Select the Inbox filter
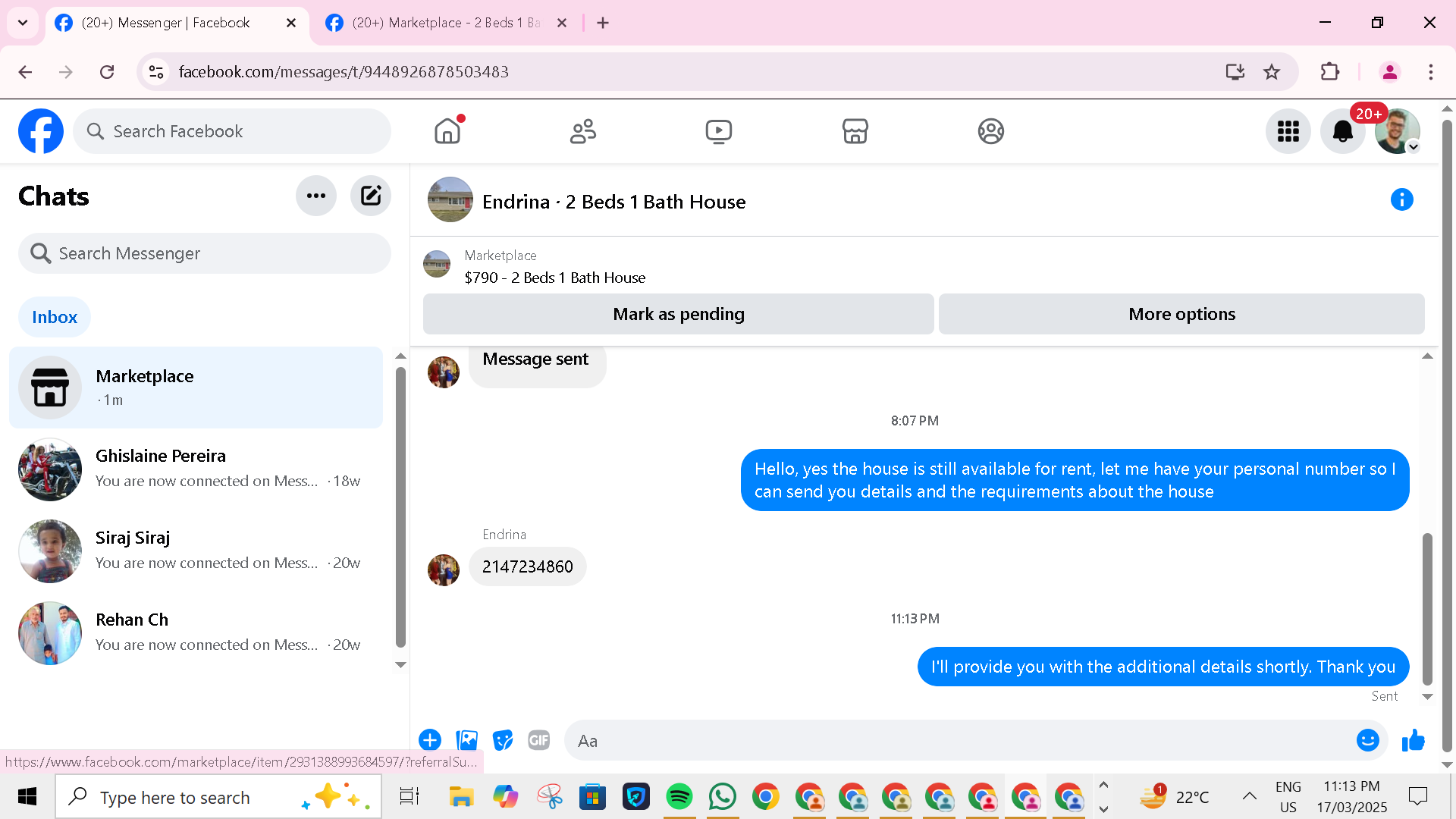The image size is (1456, 819). [55, 317]
